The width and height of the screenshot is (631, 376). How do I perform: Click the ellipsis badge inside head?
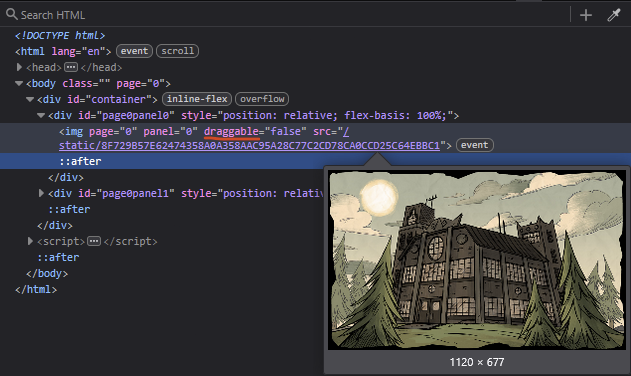(71, 67)
